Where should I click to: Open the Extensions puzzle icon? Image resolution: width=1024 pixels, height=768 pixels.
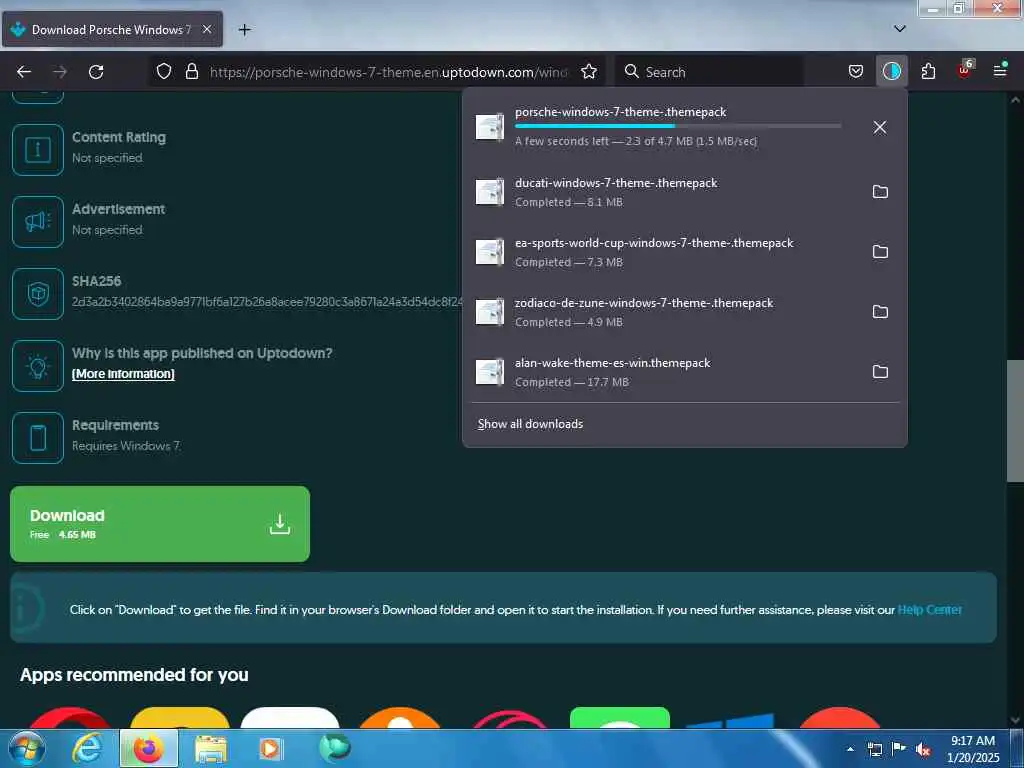tap(928, 71)
